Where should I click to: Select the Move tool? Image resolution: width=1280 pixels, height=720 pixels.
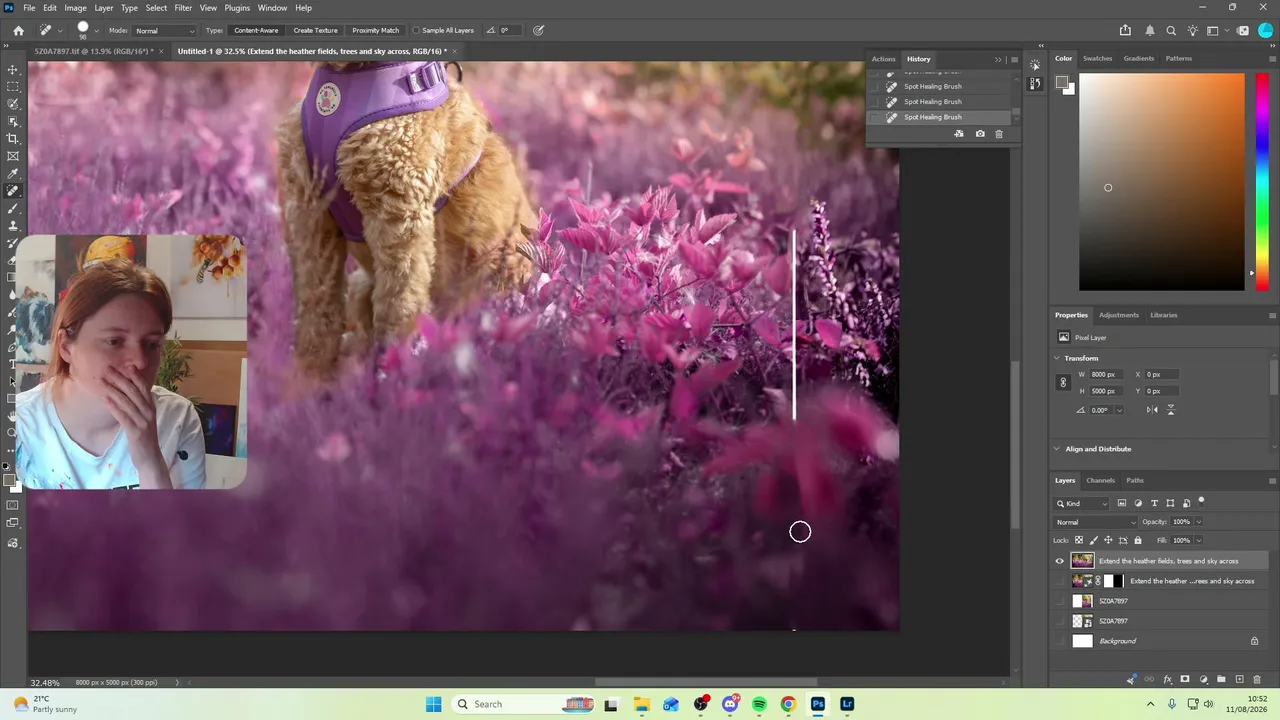(13, 70)
